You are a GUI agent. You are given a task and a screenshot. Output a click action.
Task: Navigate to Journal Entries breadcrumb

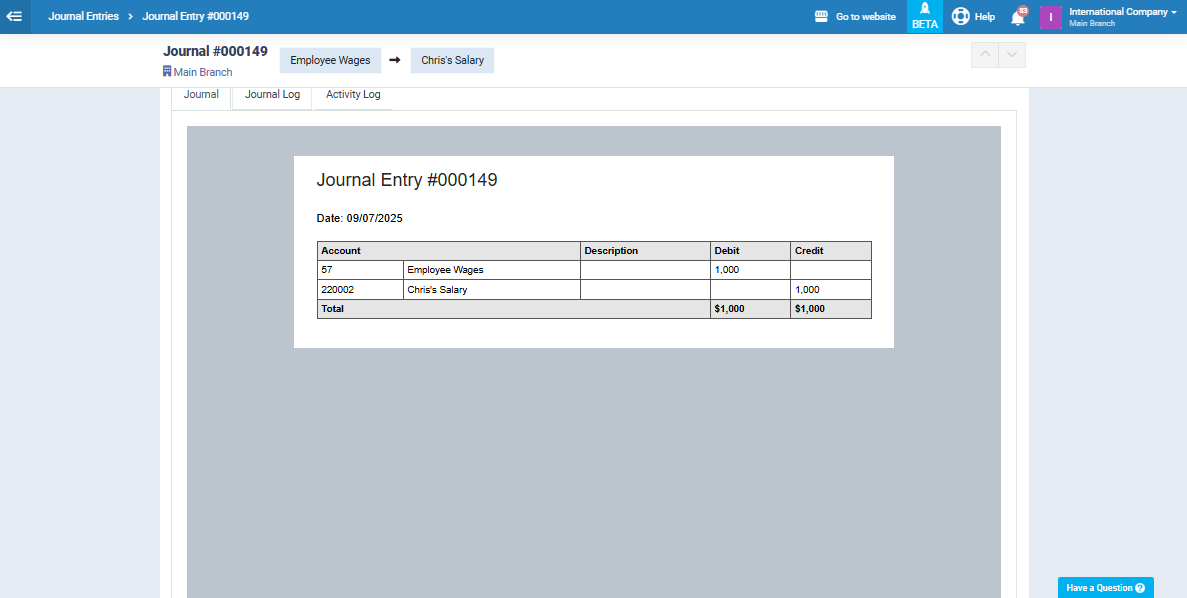[83, 17]
